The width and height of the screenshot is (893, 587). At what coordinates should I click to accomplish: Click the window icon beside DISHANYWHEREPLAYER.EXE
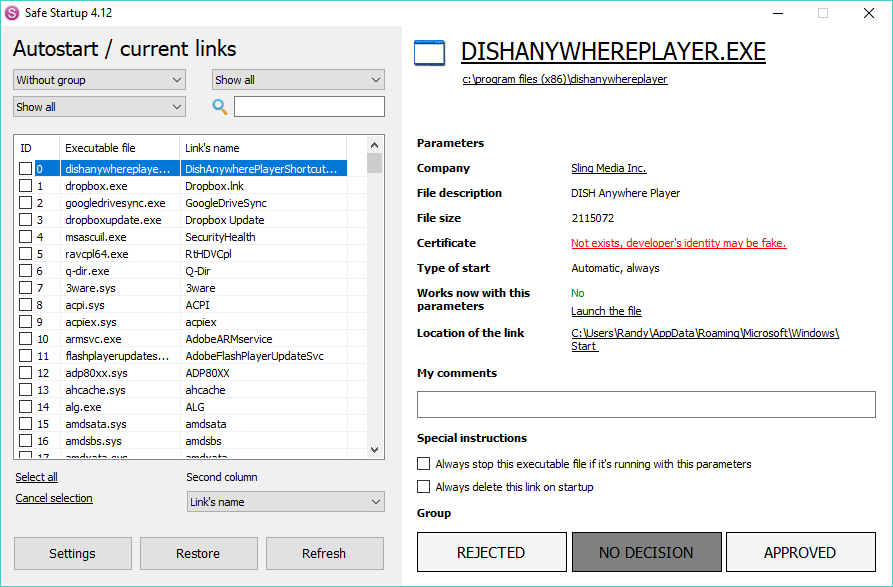point(429,53)
